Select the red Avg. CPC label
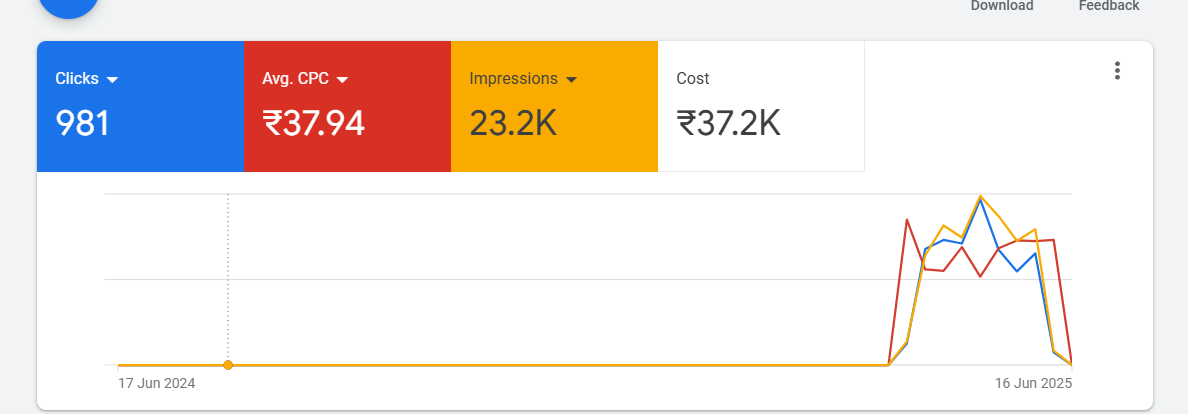Image resolution: width=1188 pixels, height=414 pixels. click(297, 79)
